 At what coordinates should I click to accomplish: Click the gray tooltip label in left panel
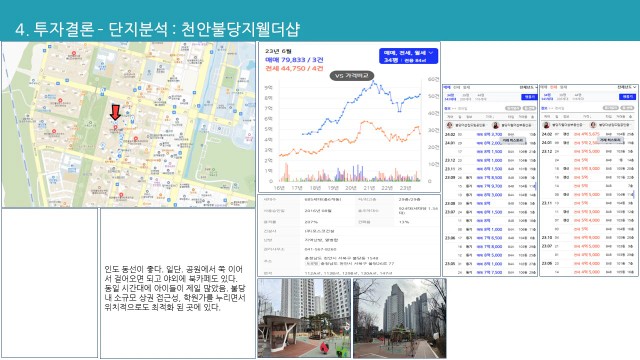coord(513,140)
